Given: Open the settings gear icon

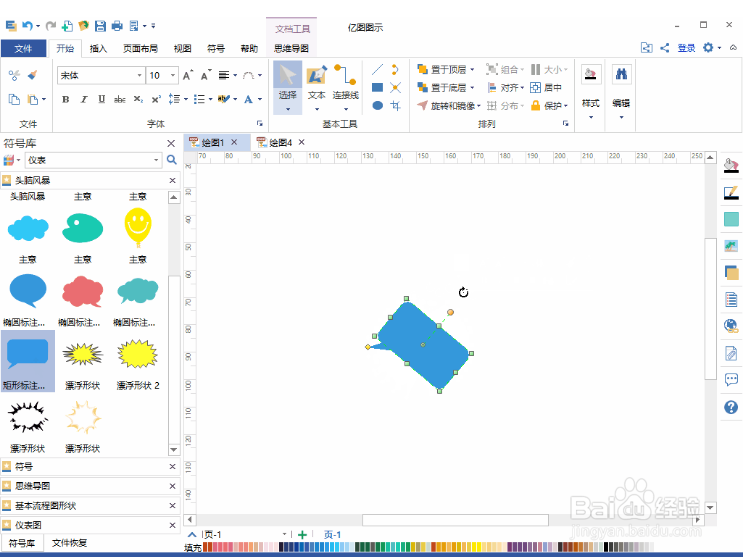Looking at the screenshot, I should click(708, 47).
